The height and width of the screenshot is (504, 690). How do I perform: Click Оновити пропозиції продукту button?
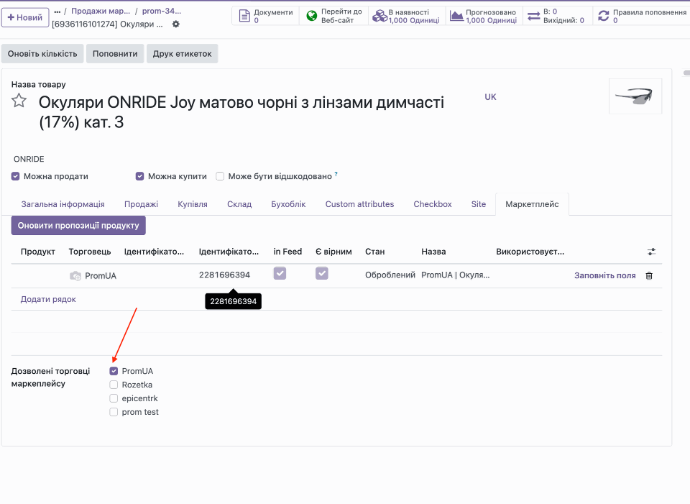78,225
